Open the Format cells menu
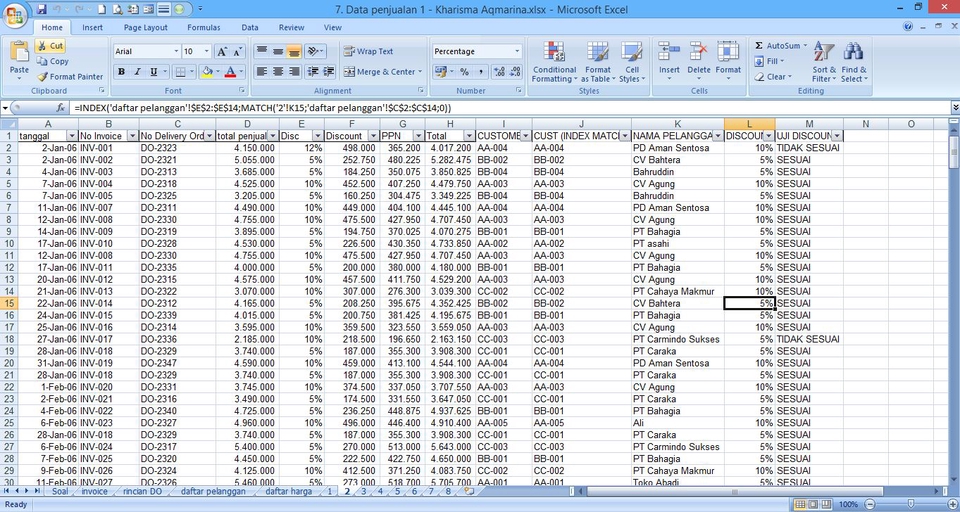 point(728,62)
